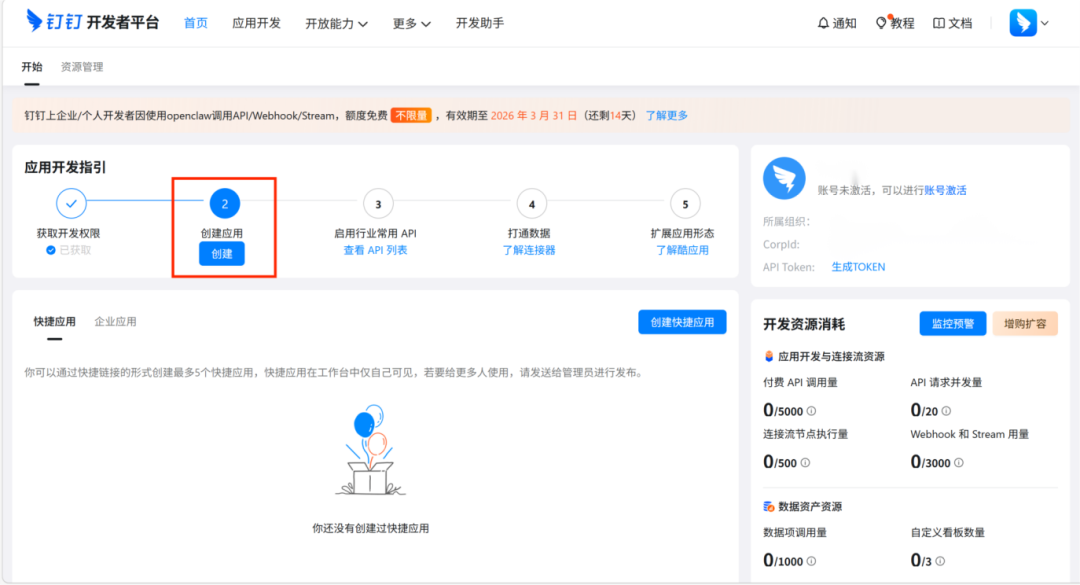1080x585 pixels.
Task: Switch to the 资源管理 tab
Action: (x=82, y=67)
